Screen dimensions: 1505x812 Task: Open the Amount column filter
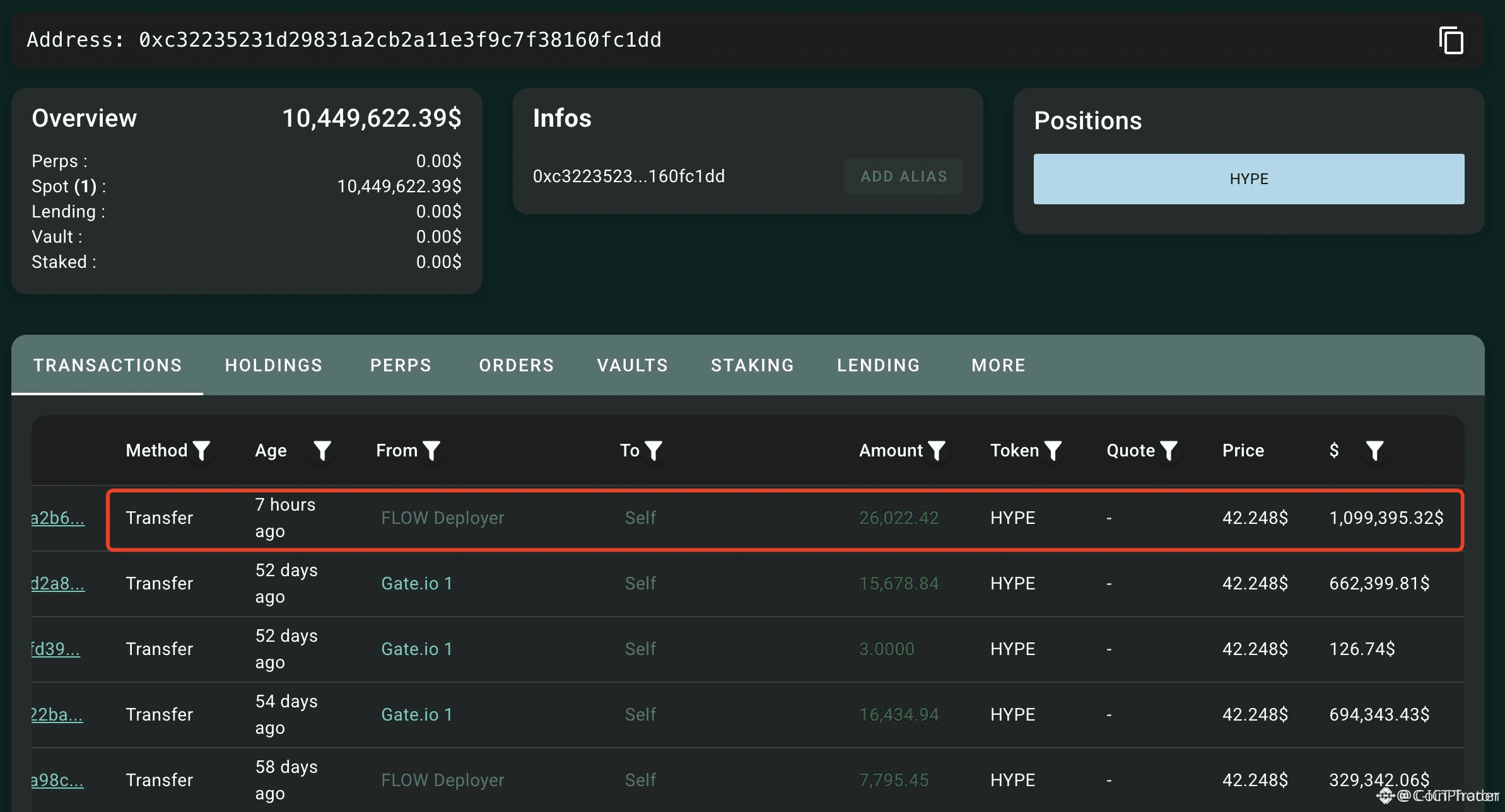937,451
